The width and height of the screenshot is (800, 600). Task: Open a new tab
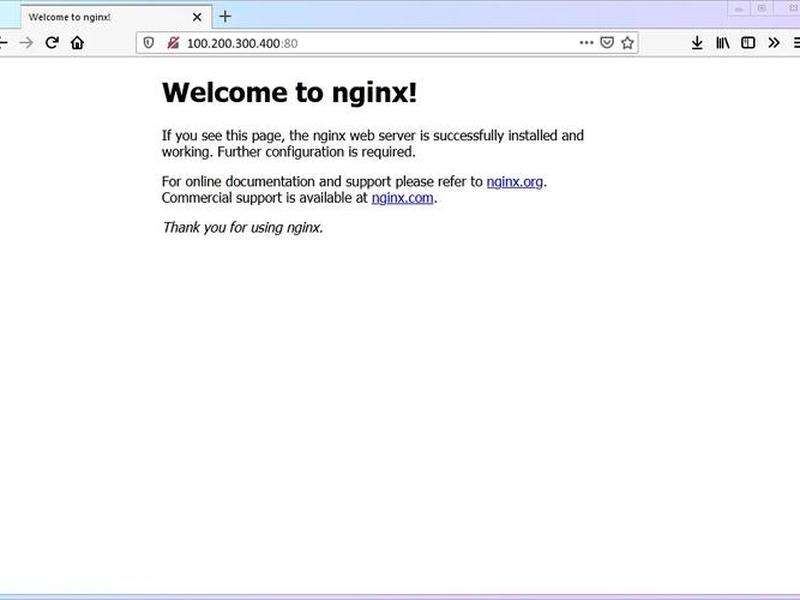225,16
